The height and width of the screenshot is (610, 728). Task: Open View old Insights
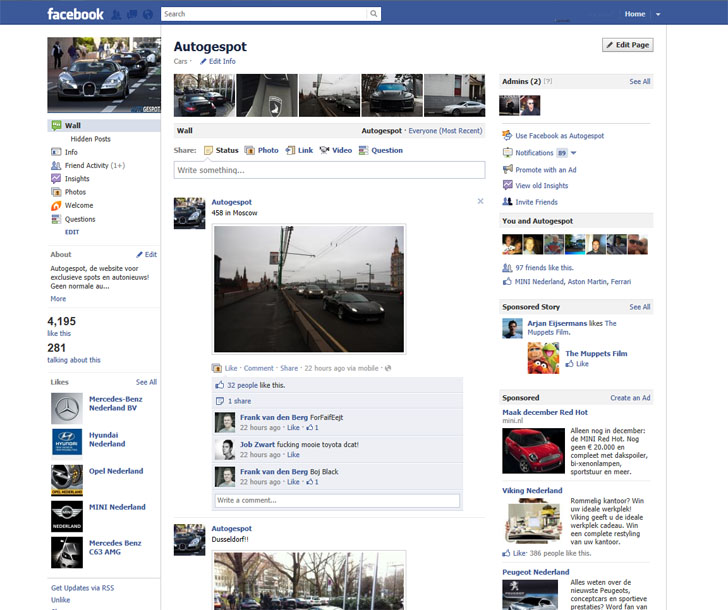(541, 186)
